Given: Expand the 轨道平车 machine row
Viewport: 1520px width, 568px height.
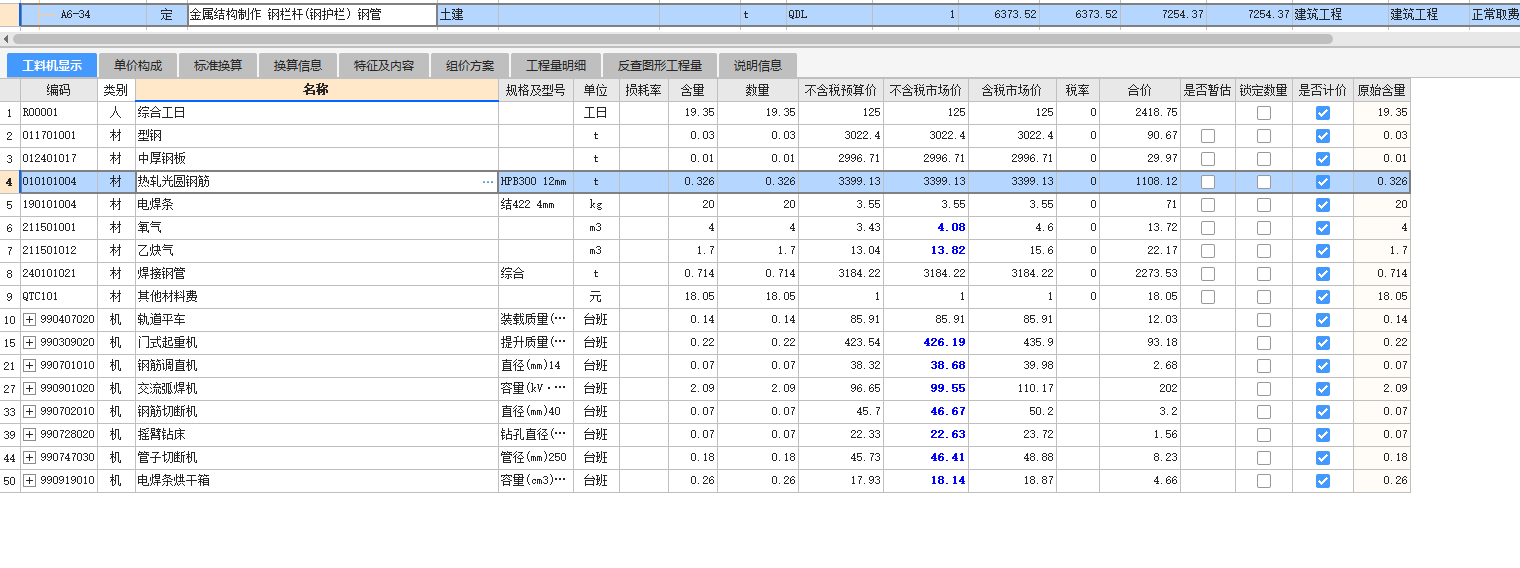Looking at the screenshot, I should point(29,320).
